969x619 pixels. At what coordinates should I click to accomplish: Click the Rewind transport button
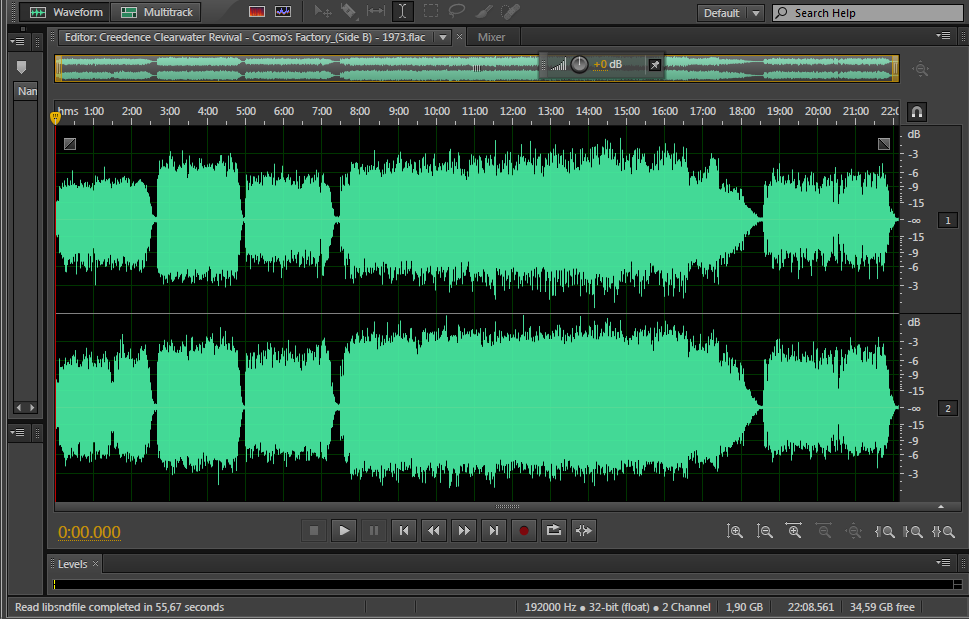(434, 531)
